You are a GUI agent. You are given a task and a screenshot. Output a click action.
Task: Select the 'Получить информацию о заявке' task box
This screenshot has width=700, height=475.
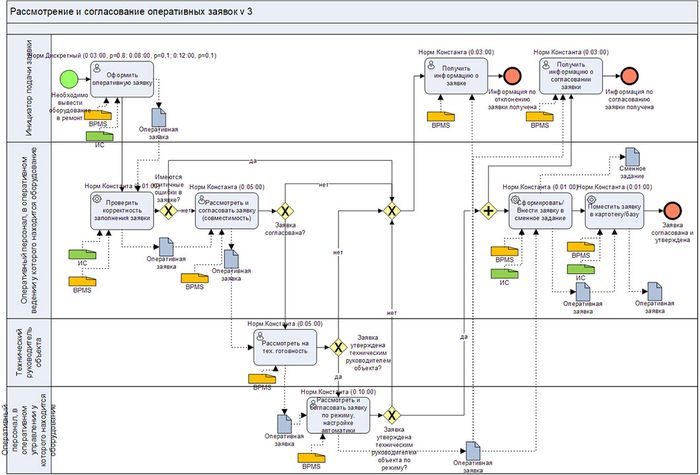[456, 77]
